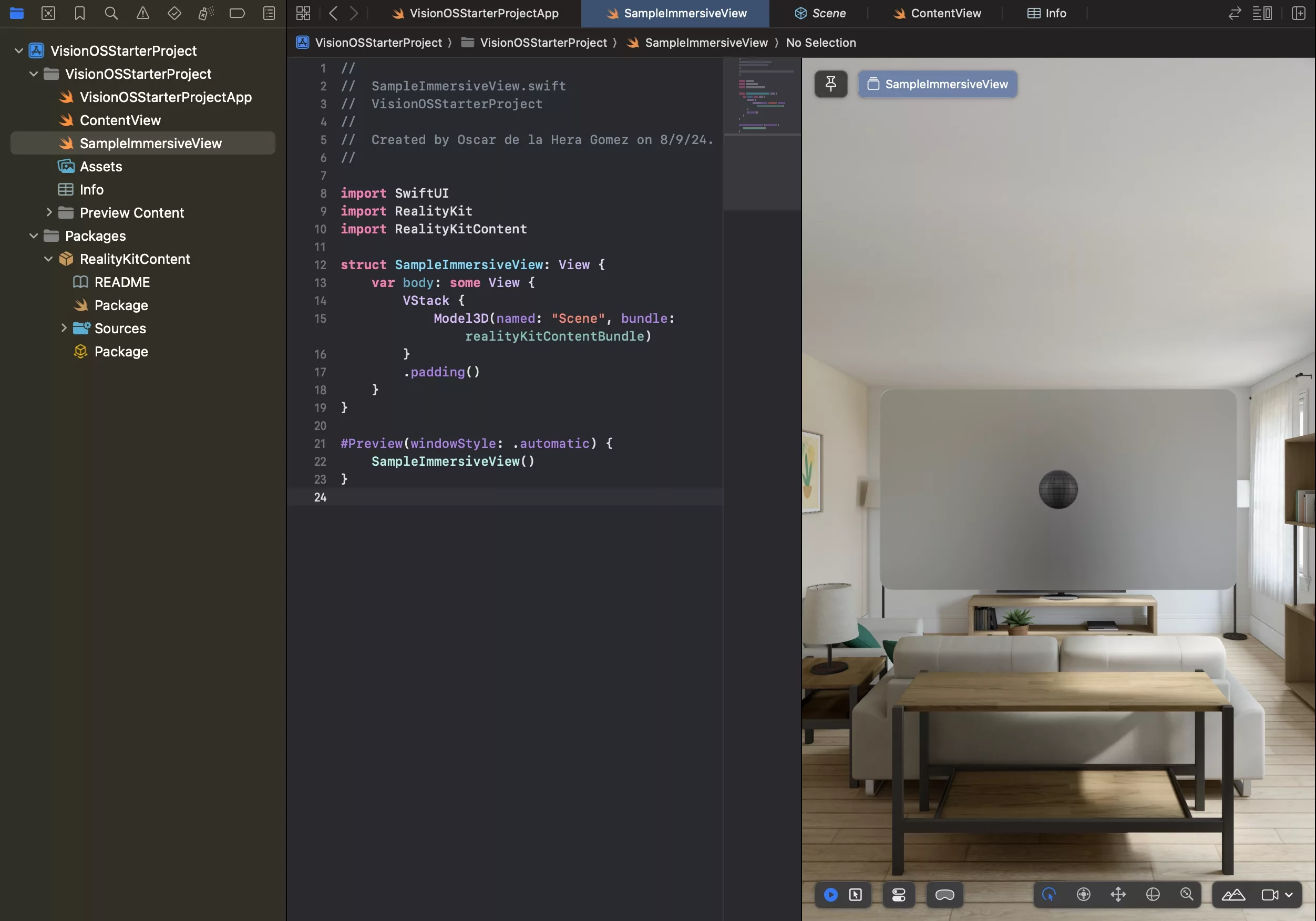Click VisionOSStarterProject folder in breadcrumb
Viewport: 1316px width, 921px height.
[533, 43]
